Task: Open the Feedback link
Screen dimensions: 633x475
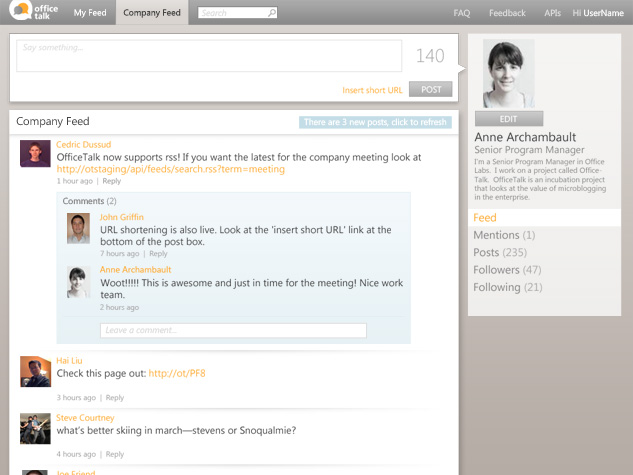Action: tap(507, 13)
